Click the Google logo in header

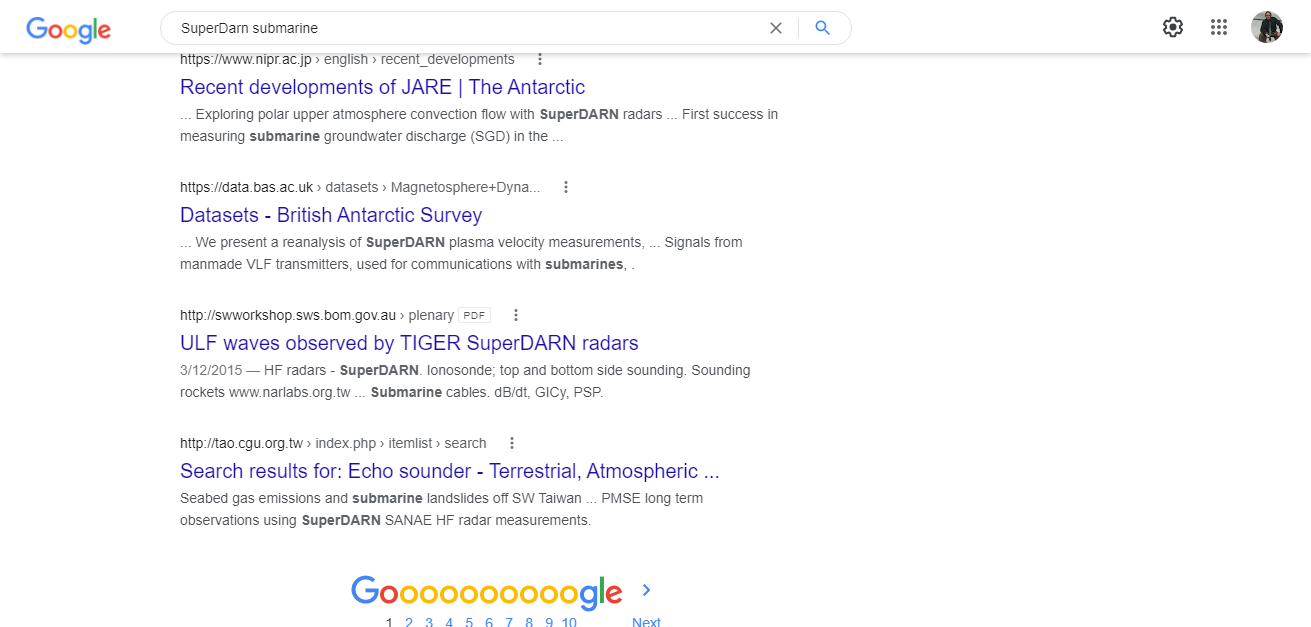[x=68, y=29]
